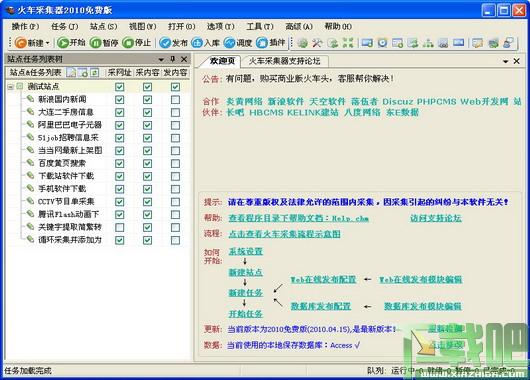Uncheck 采内容 for 大连二手房信息
Viewport: 530px width, 380px height.
(x=147, y=113)
